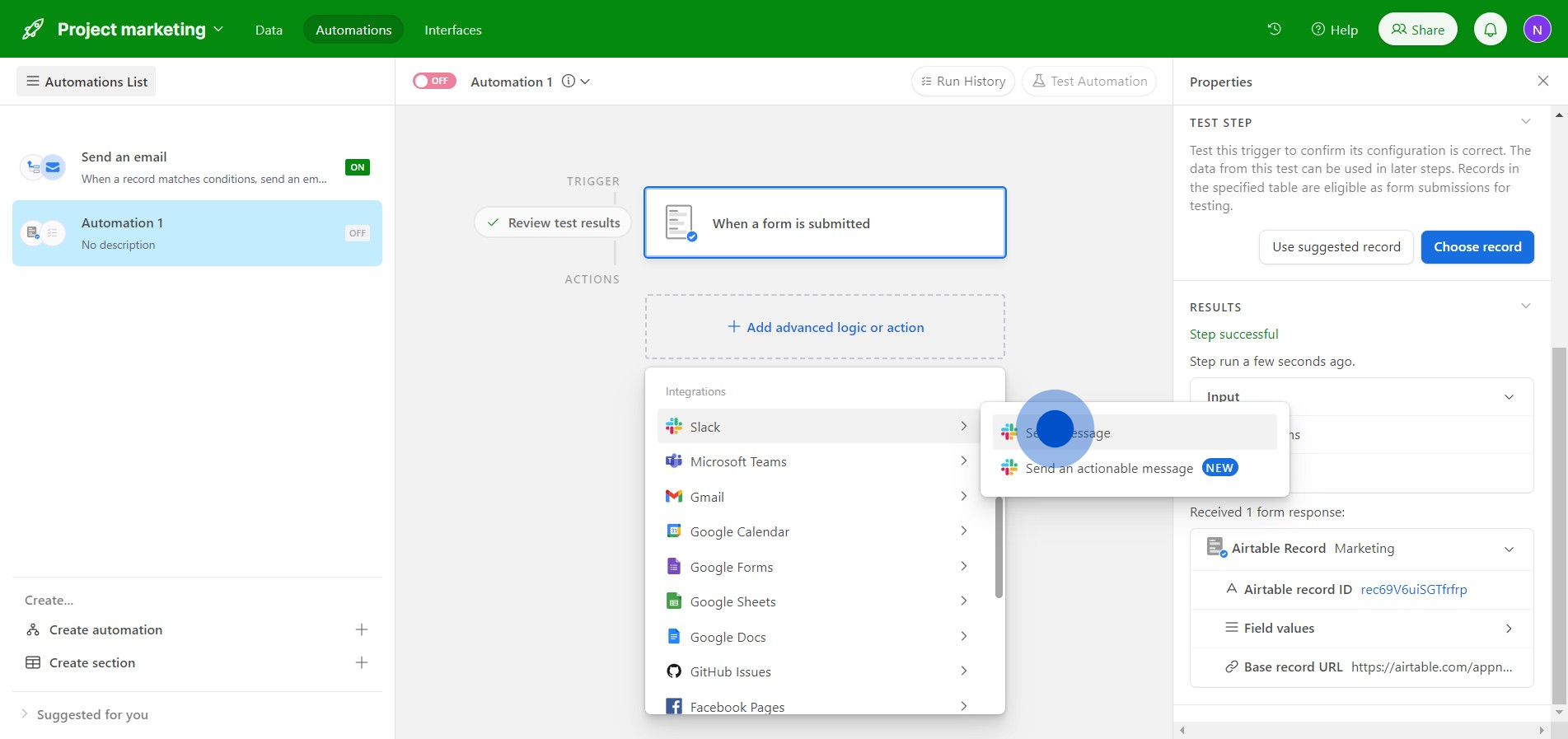Image resolution: width=1568 pixels, height=739 pixels.
Task: Open the user avatar N menu
Action: (x=1537, y=30)
